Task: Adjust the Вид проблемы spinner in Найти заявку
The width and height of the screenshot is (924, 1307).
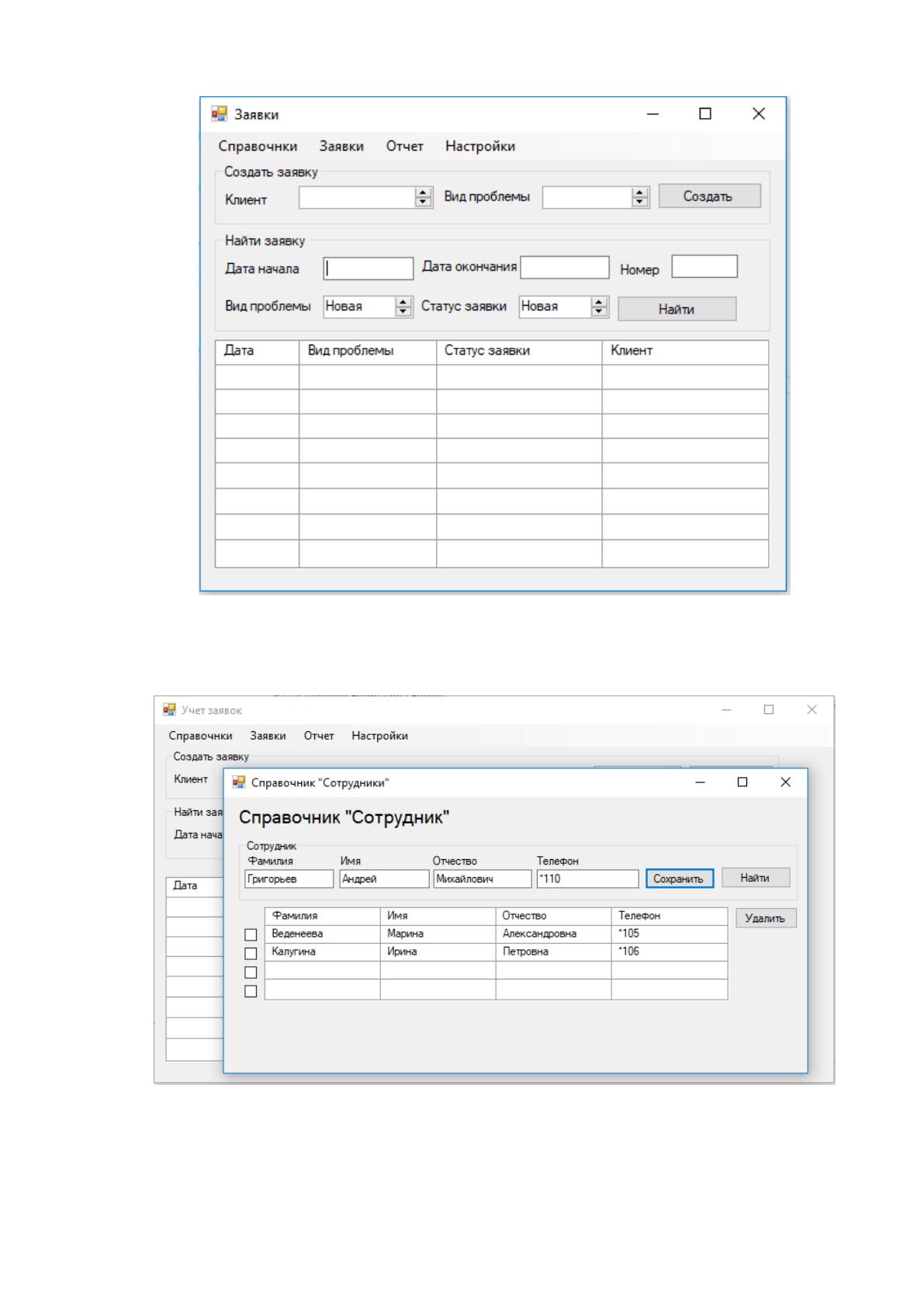Action: click(x=403, y=307)
